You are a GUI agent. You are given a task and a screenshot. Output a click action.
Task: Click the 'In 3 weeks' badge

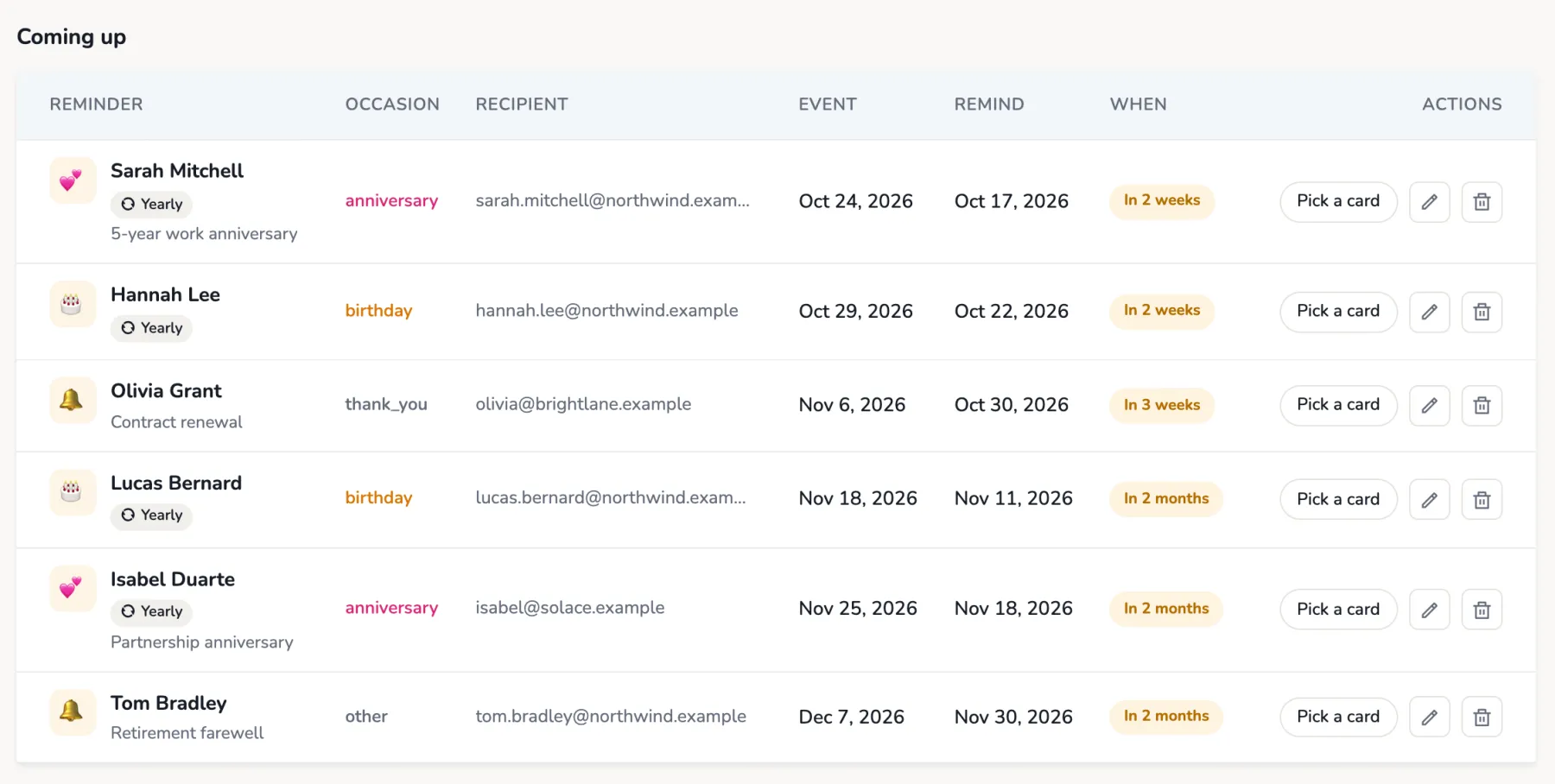click(1162, 405)
